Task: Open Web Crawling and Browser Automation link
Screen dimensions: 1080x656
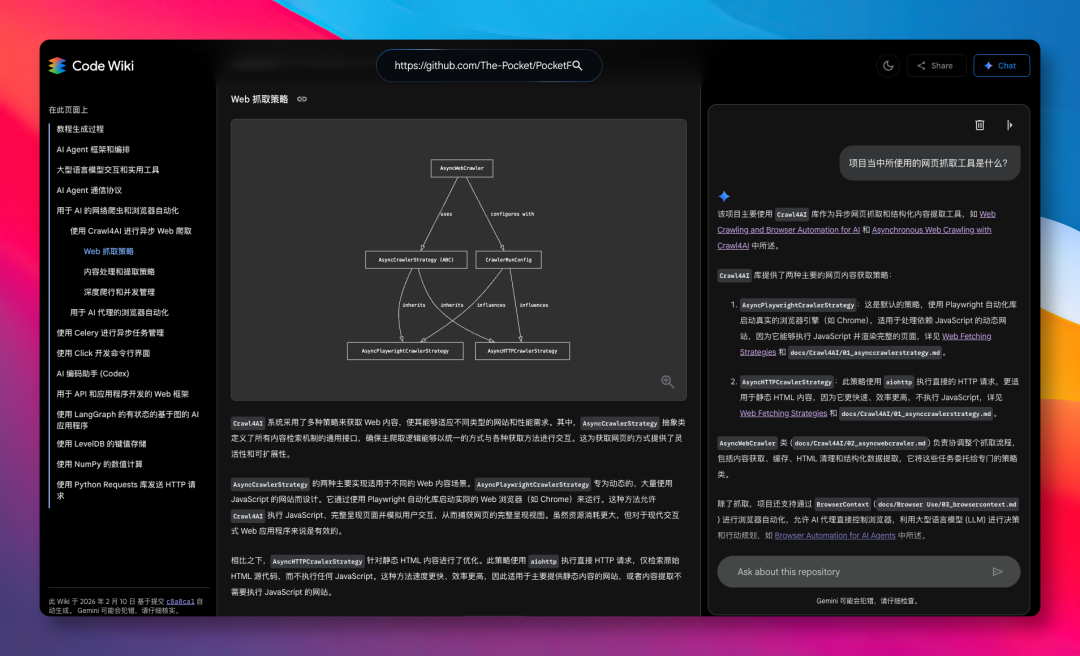Action: coord(856,222)
